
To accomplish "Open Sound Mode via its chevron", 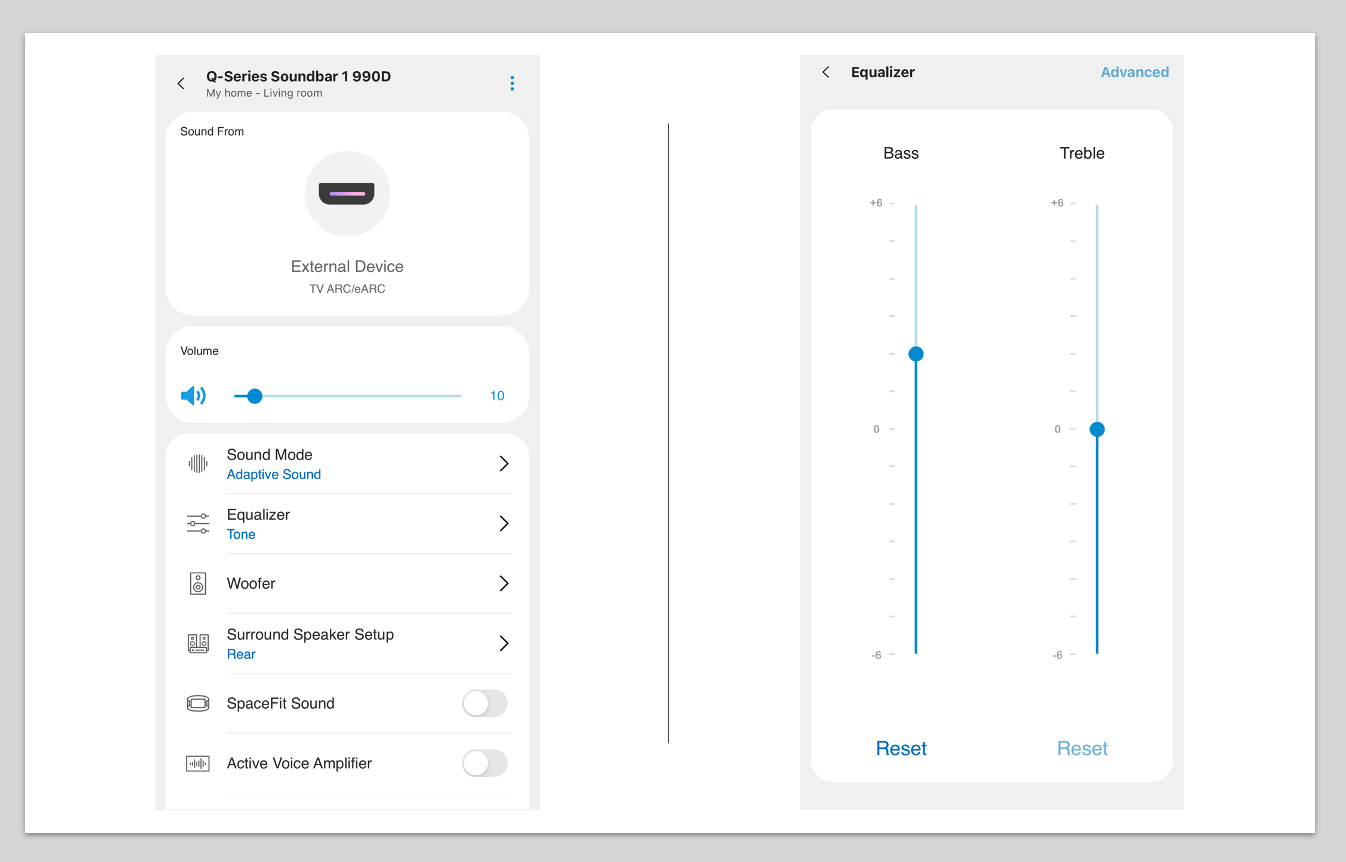I will pos(504,463).
